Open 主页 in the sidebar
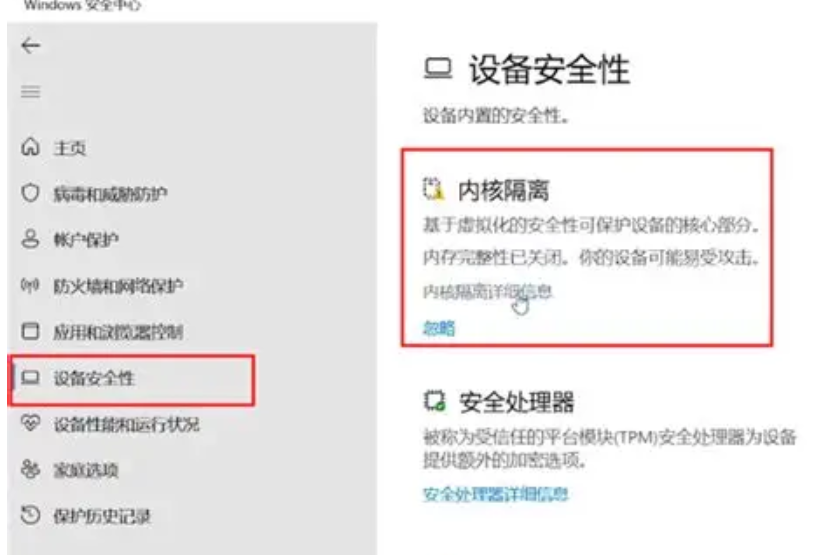 click(70, 148)
